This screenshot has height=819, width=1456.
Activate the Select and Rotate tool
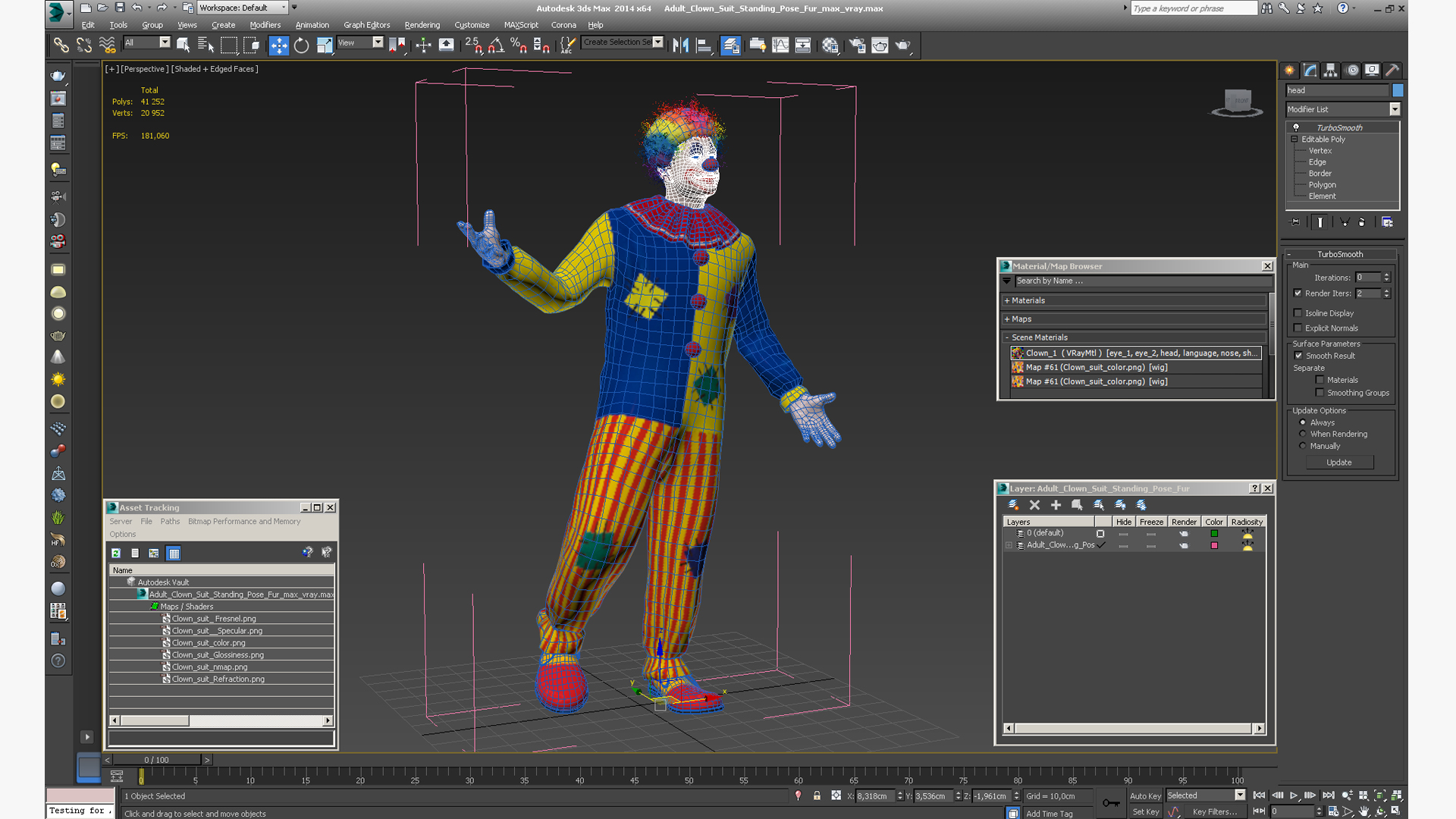coord(301,45)
